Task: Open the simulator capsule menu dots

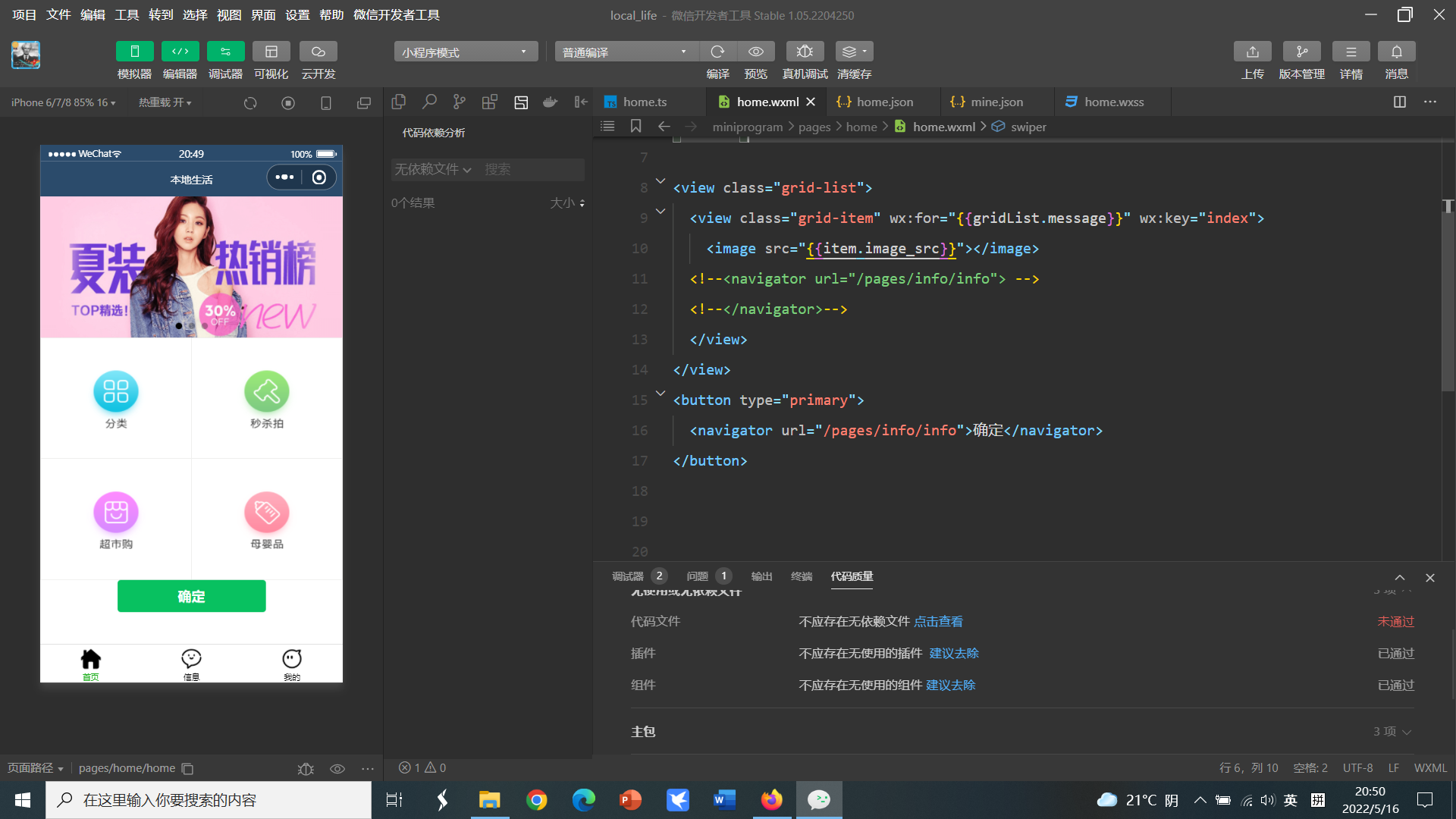Action: click(284, 177)
